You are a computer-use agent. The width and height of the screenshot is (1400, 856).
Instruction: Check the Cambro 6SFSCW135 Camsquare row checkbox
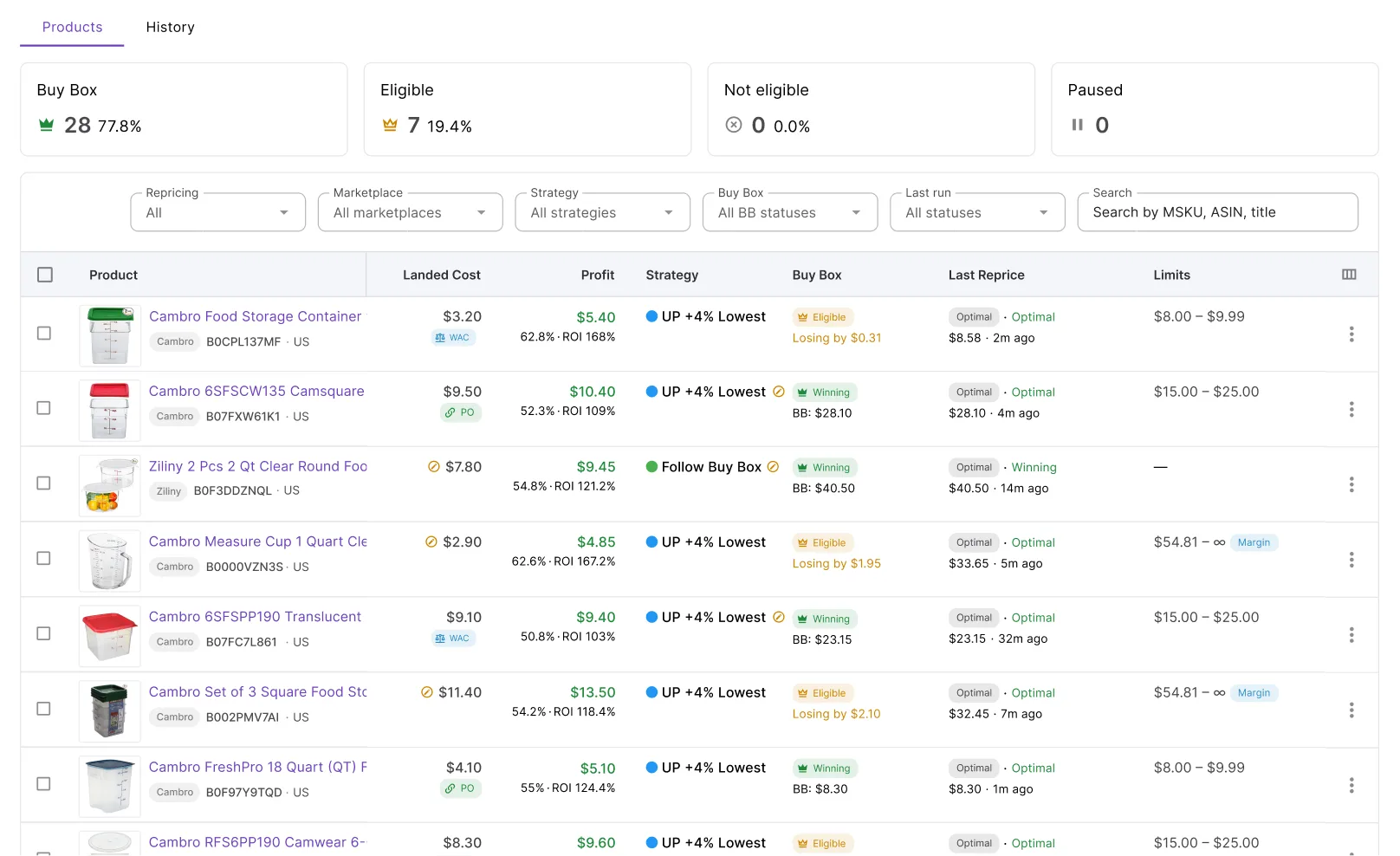(x=44, y=408)
